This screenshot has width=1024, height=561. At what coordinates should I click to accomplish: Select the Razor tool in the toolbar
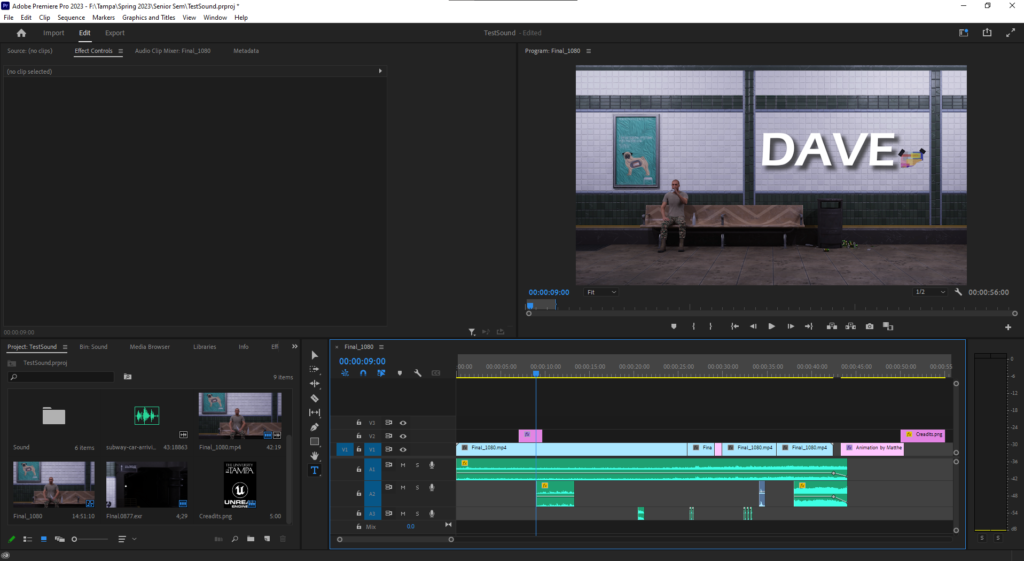[315, 398]
